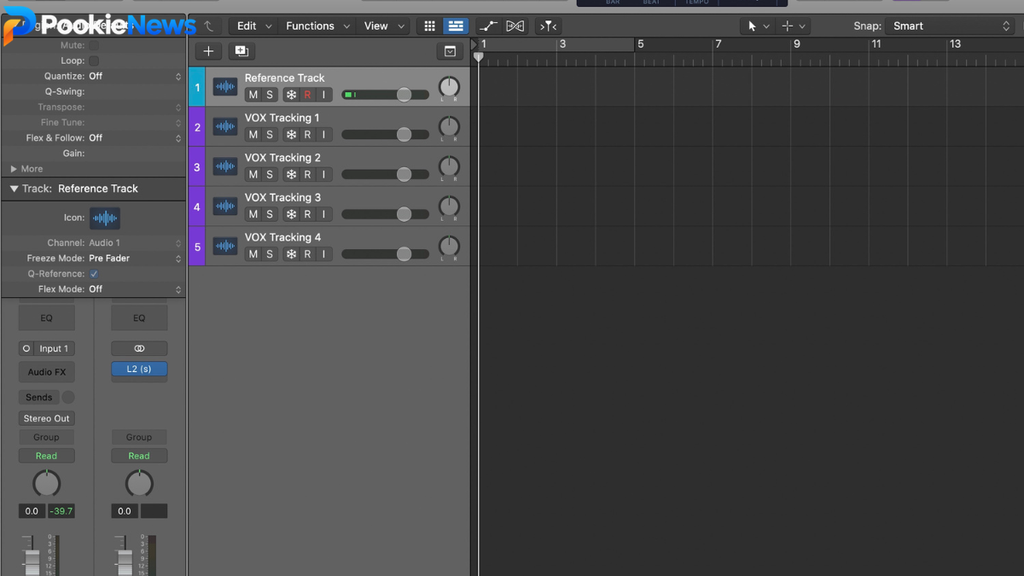The width and height of the screenshot is (1024, 576).
Task: Click the Stereo Out output button
Action: coord(46,418)
